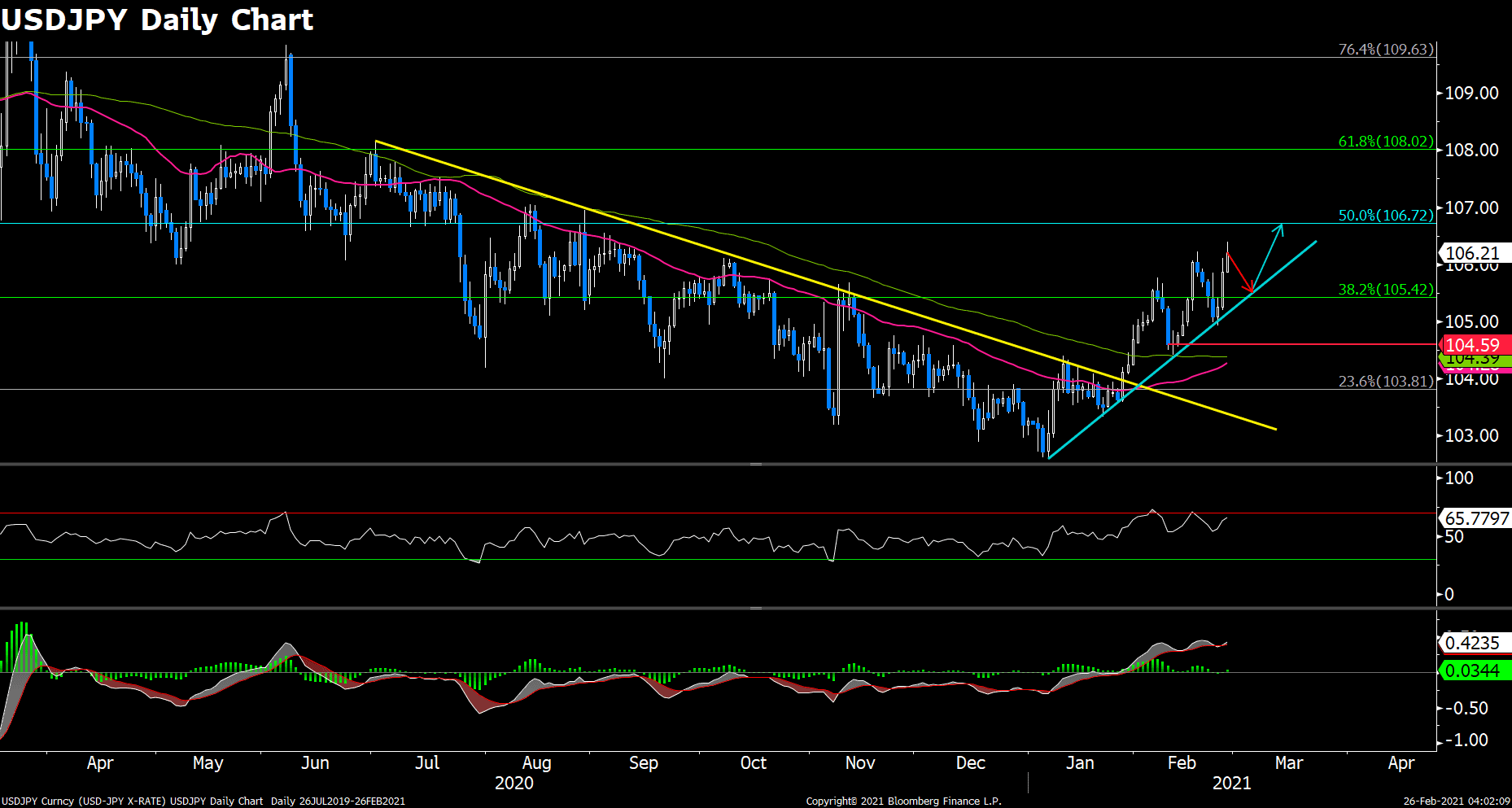Grab the divider handle between price and RSI panes
The width and height of the screenshot is (1512, 808).
(756, 464)
